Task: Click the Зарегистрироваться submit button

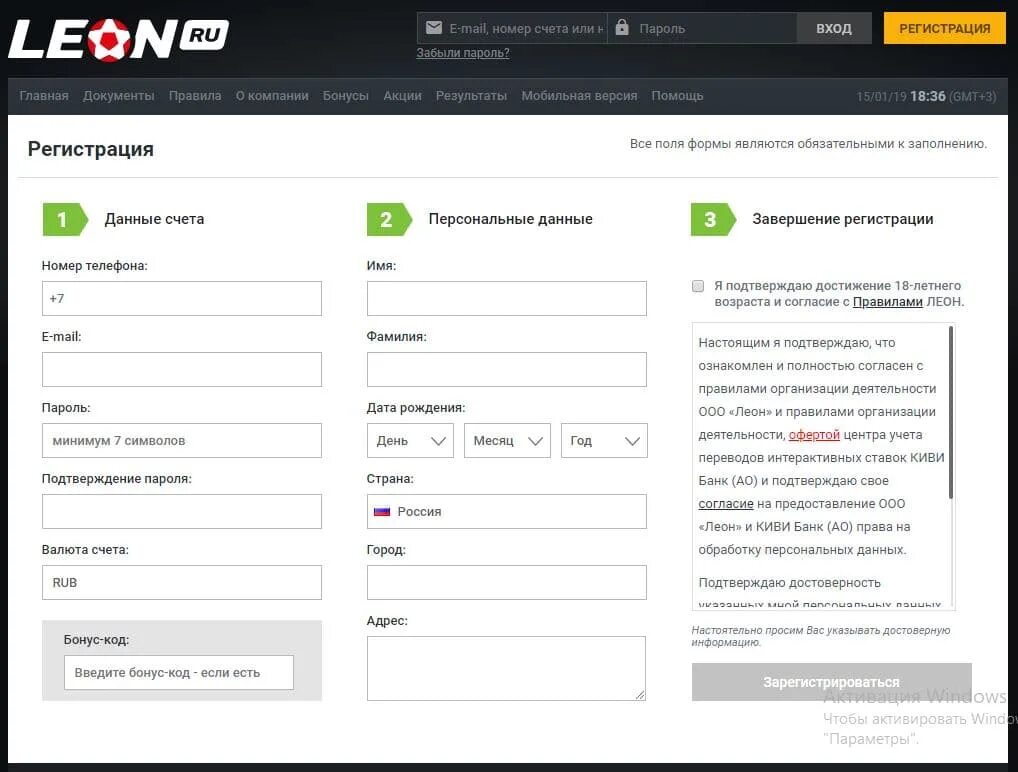Action: coord(832,682)
